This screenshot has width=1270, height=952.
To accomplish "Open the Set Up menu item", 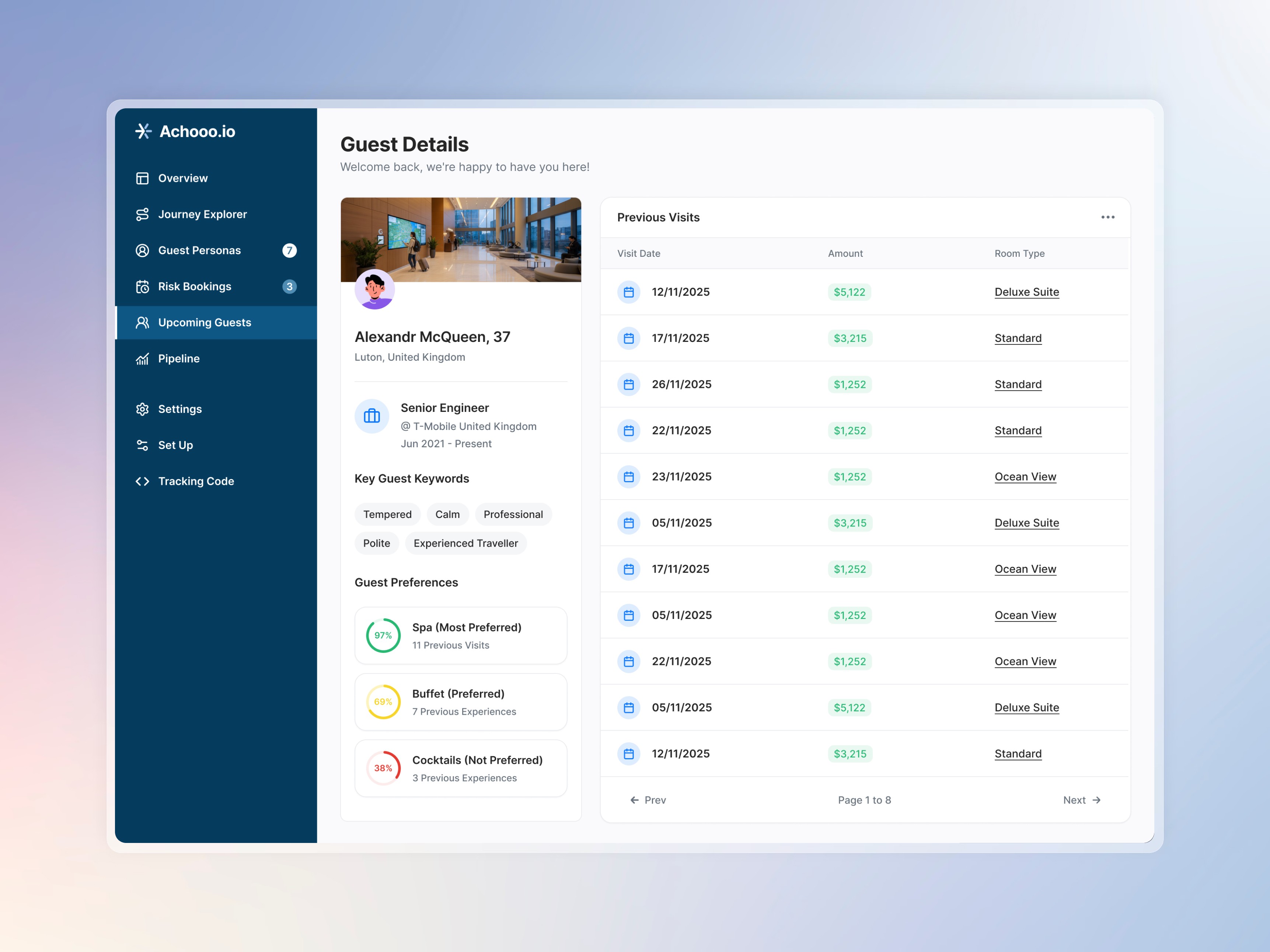I will [175, 445].
